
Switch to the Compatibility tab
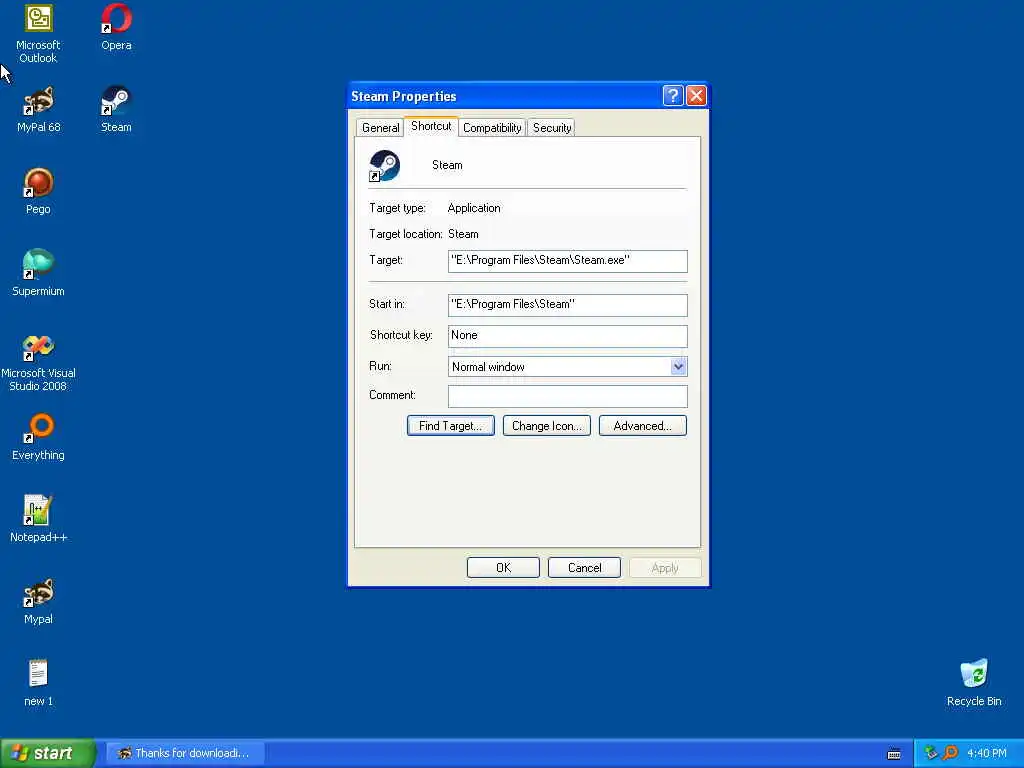pos(492,128)
